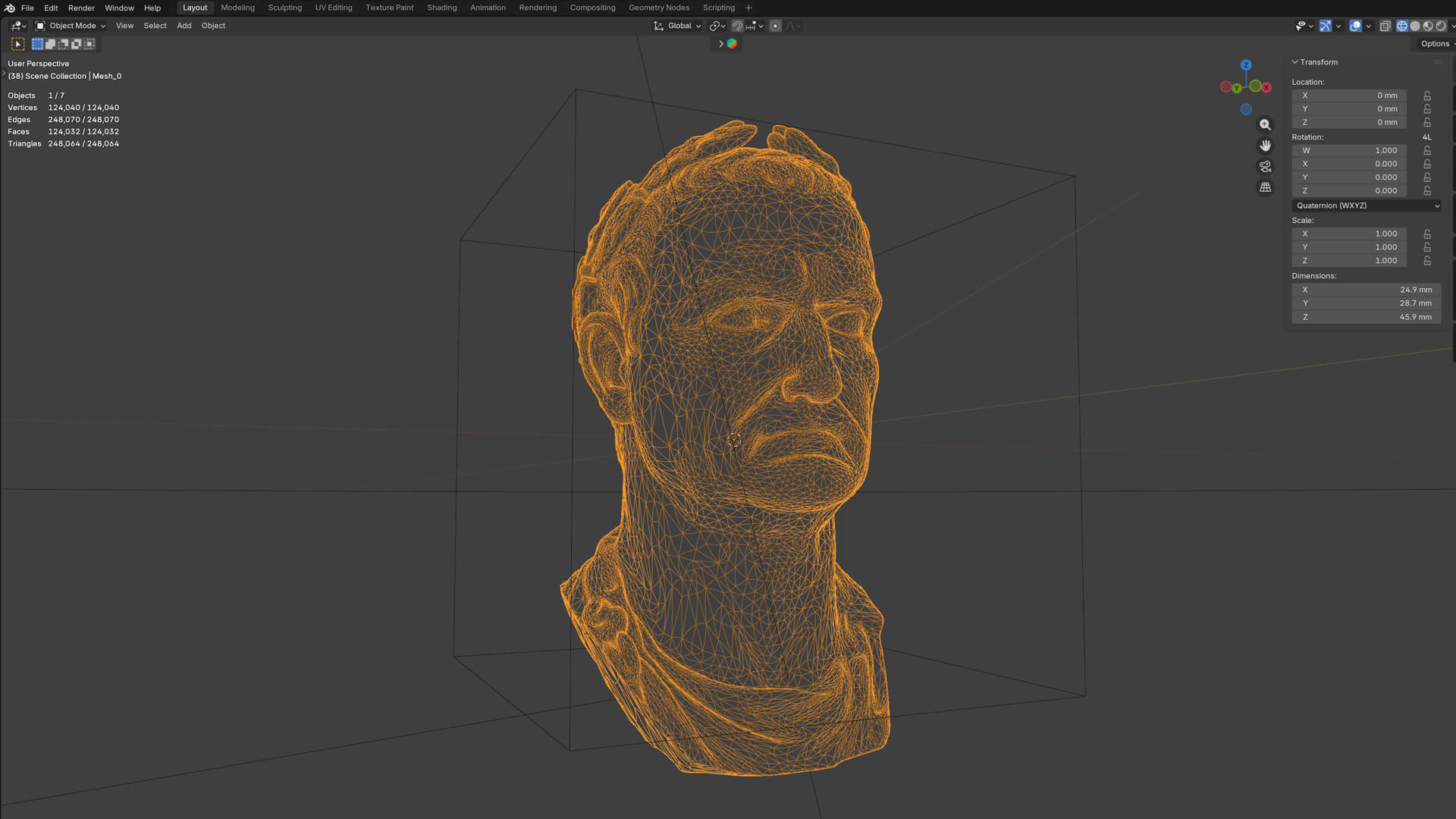Toggle Show Overlays button
1456x819 pixels.
coord(1355,26)
